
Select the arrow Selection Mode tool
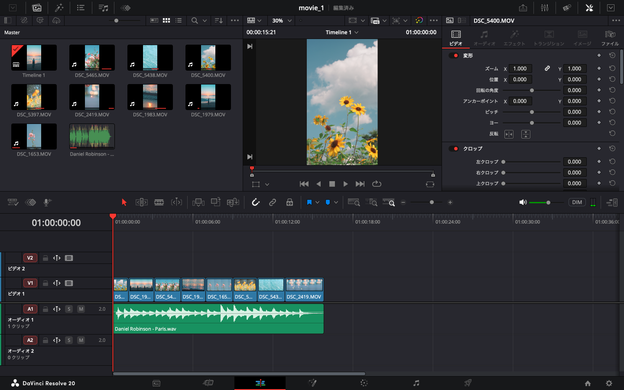tap(124, 203)
